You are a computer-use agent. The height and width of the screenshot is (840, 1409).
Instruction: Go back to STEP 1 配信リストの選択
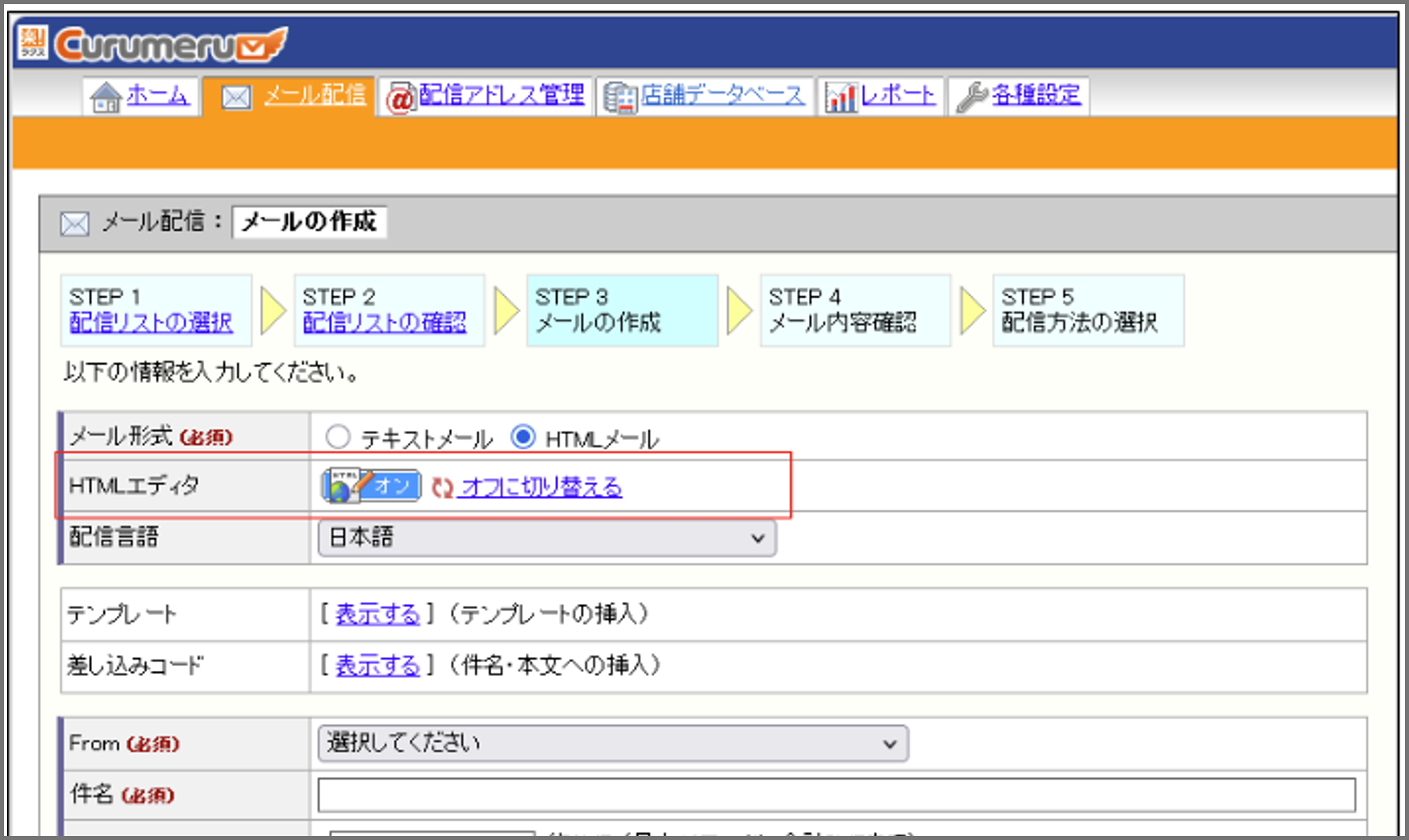click(x=151, y=323)
